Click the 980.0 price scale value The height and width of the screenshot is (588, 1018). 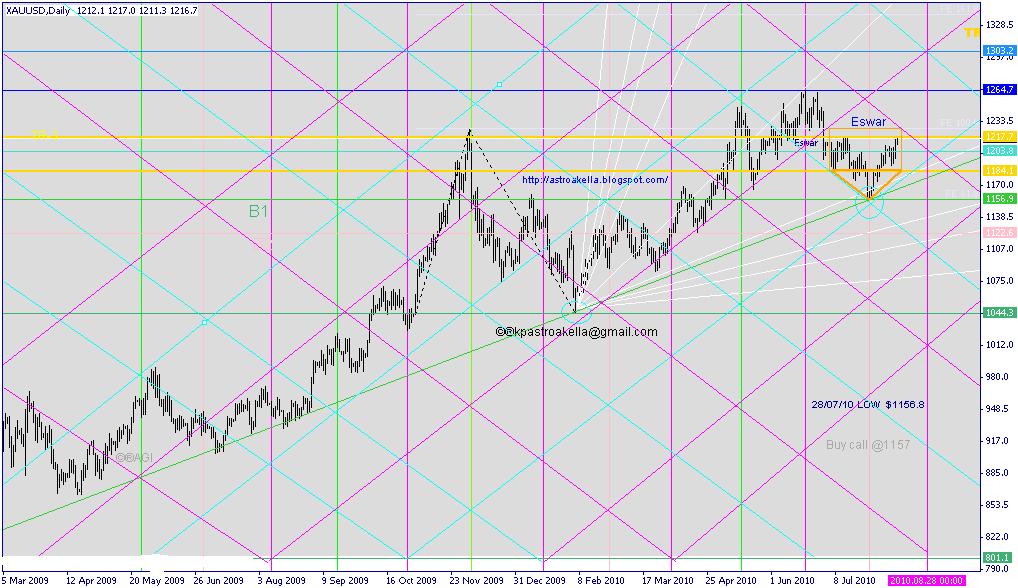click(997, 377)
